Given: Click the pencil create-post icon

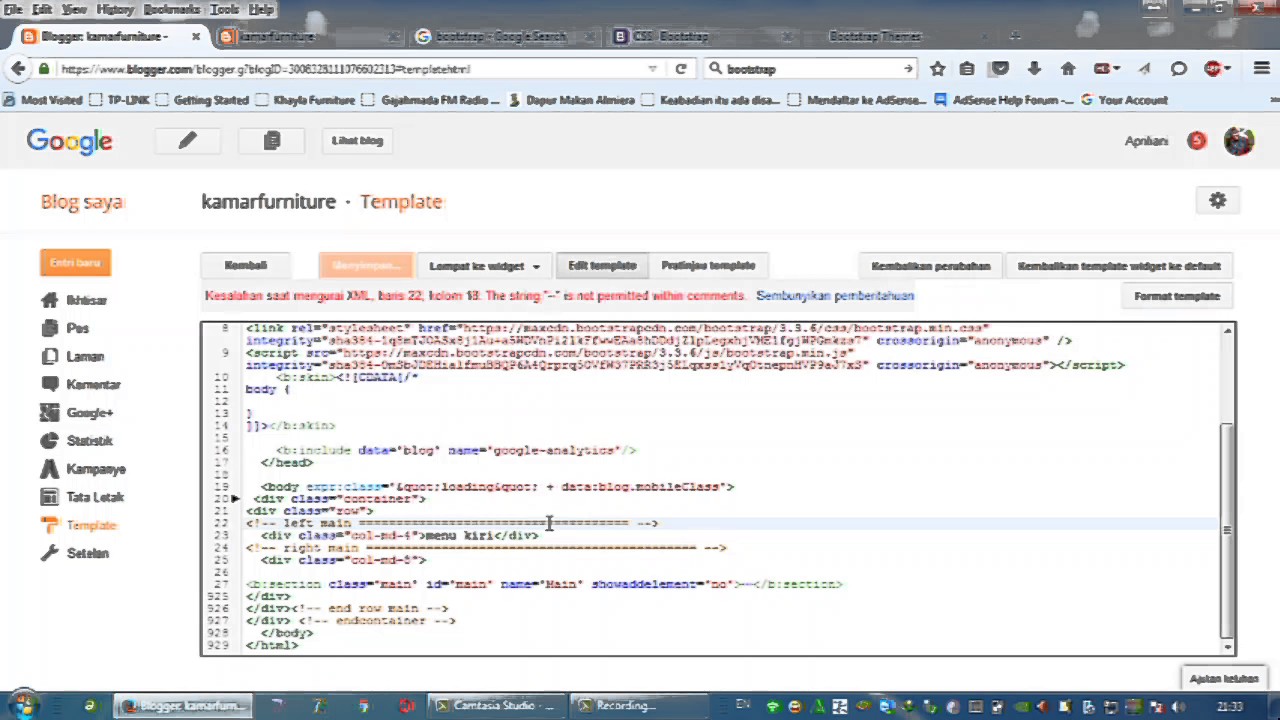Looking at the screenshot, I should click(188, 141).
